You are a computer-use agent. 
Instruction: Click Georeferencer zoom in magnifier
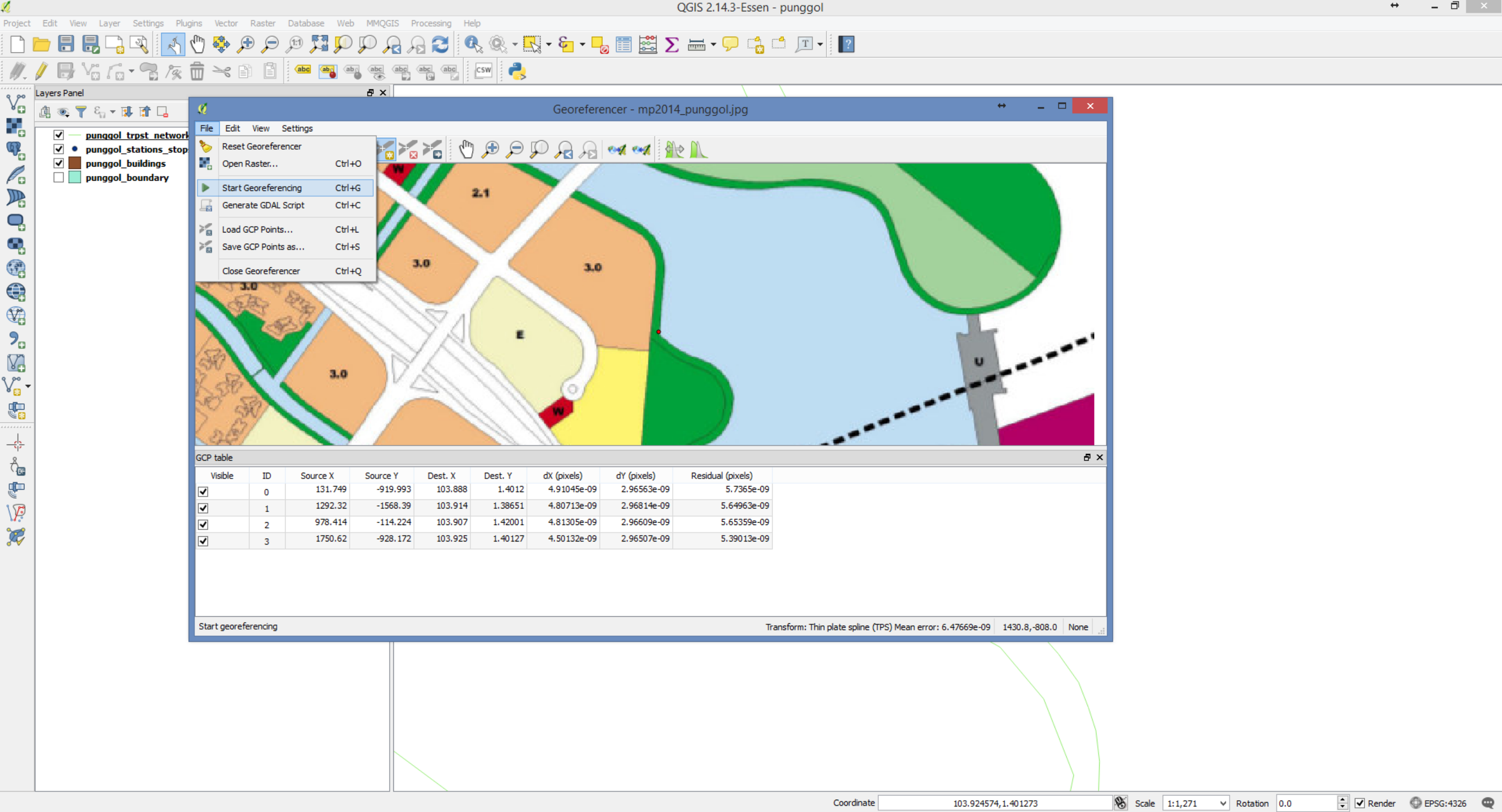[x=490, y=150]
